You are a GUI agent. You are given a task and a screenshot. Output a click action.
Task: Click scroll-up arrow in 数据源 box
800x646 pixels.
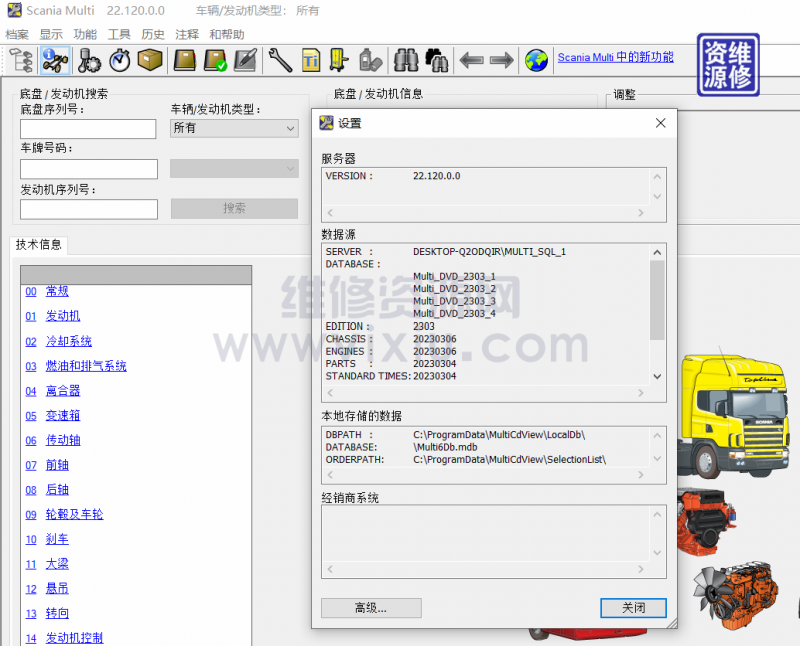tap(657, 252)
